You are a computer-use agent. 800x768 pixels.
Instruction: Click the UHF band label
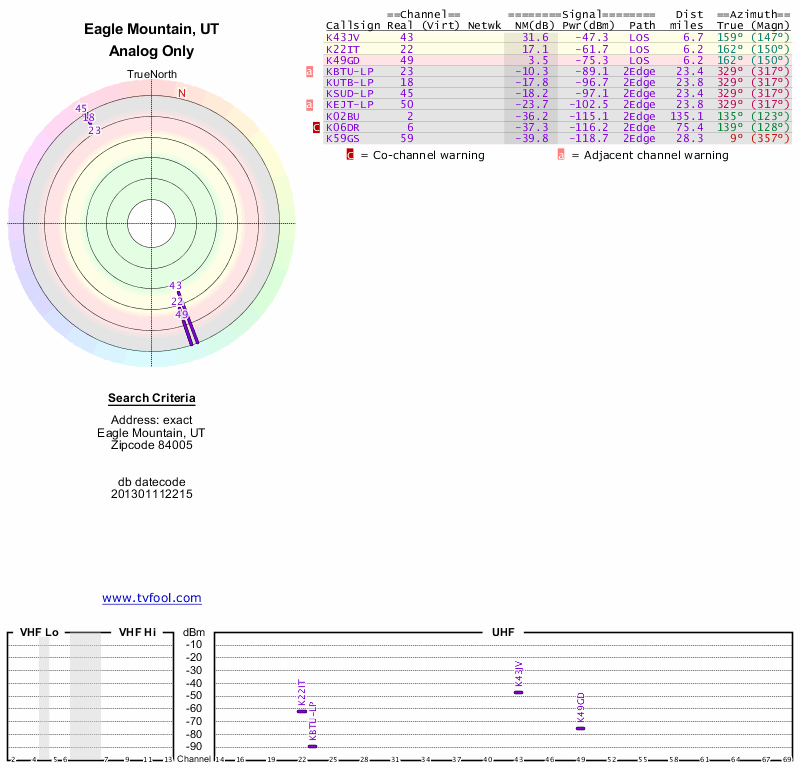click(503, 632)
